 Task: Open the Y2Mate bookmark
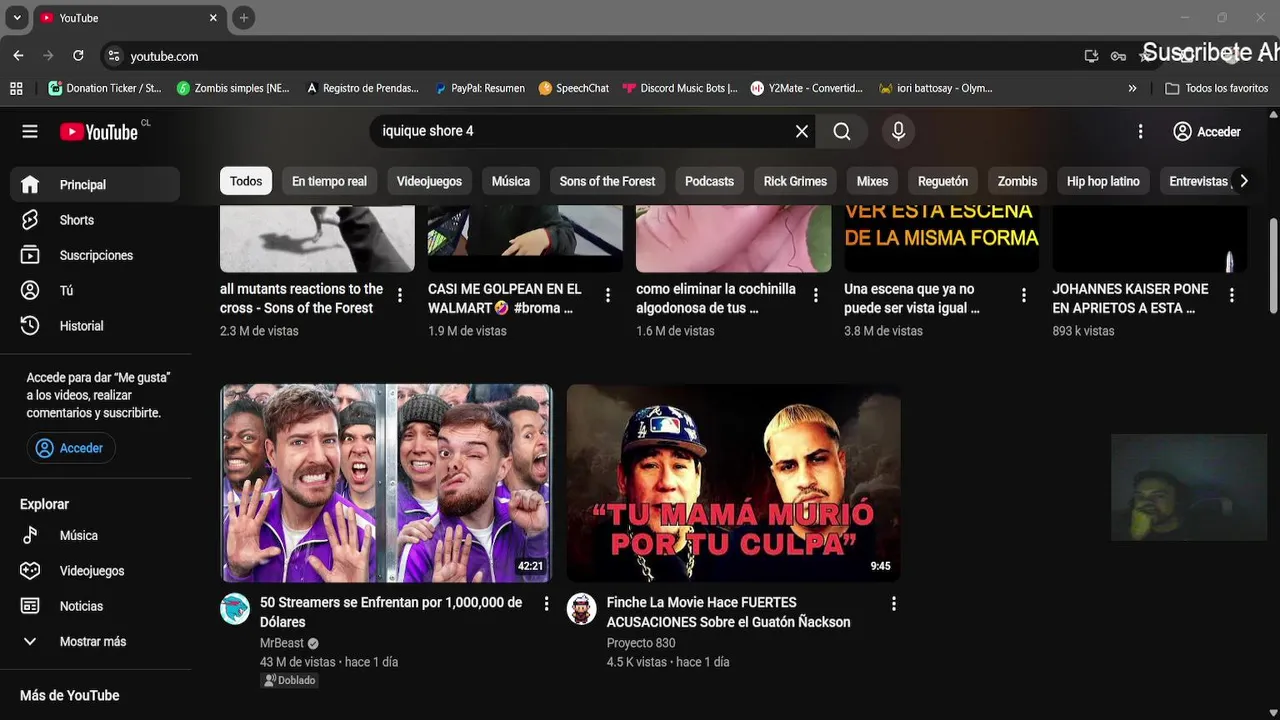coord(807,88)
